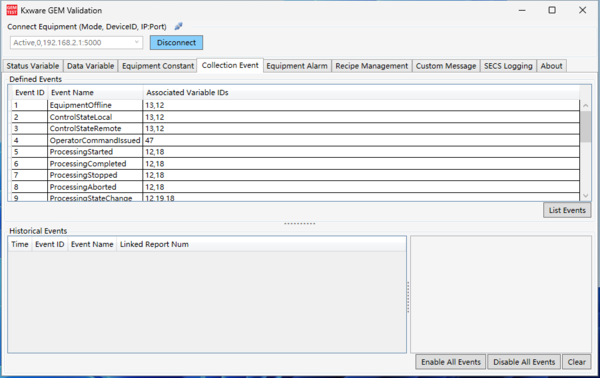The image size is (600, 378).
Task: Go to the Recipe Management tab
Action: (x=372, y=66)
